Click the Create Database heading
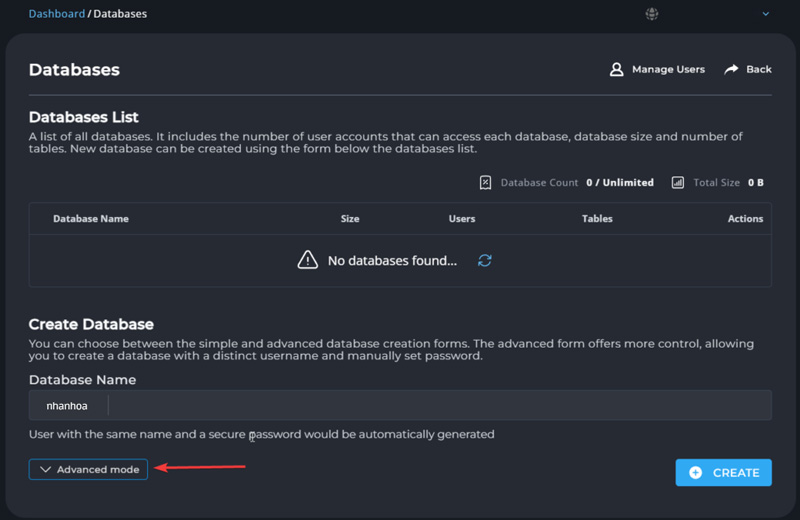 pos(91,324)
